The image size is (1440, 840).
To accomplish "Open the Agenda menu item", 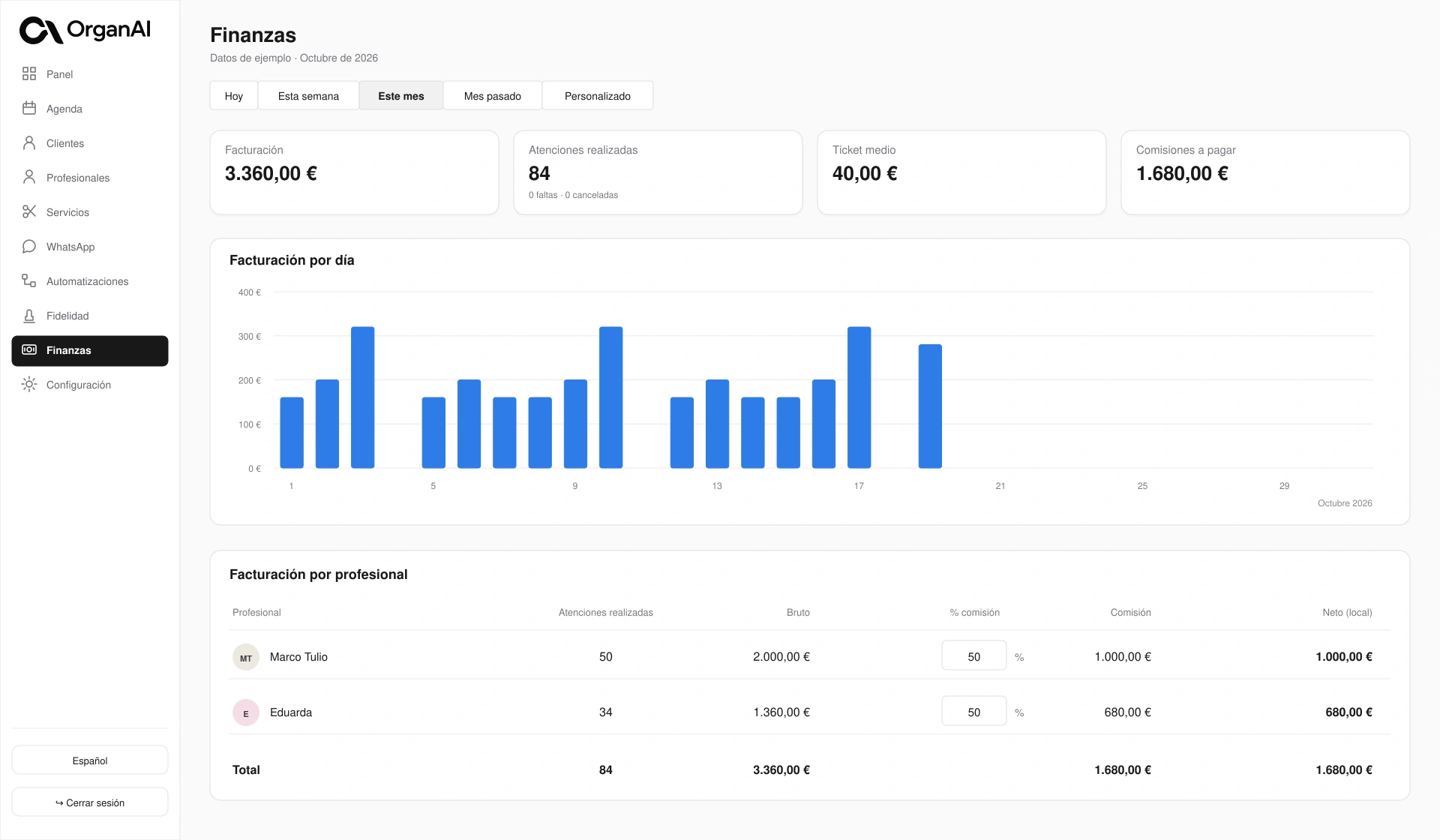I will click(90, 109).
